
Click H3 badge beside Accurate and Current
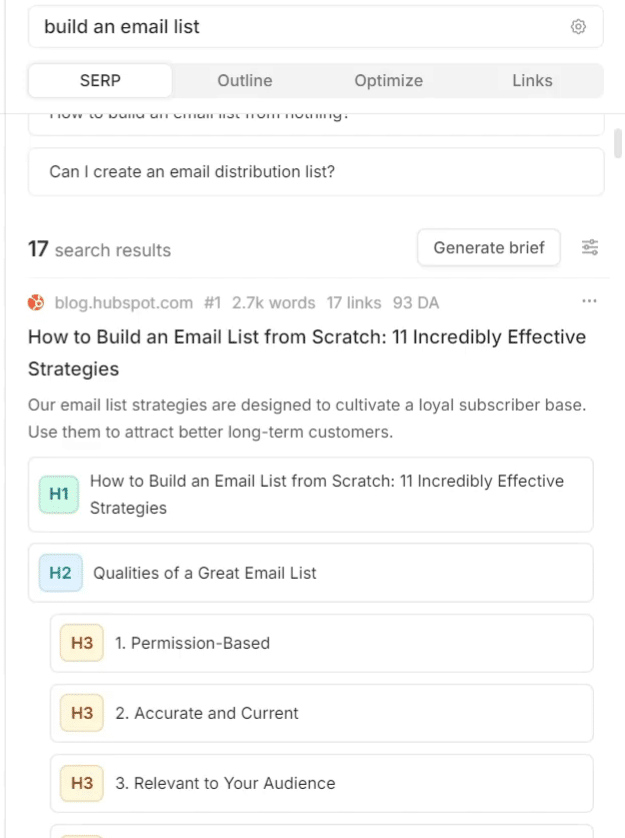82,713
